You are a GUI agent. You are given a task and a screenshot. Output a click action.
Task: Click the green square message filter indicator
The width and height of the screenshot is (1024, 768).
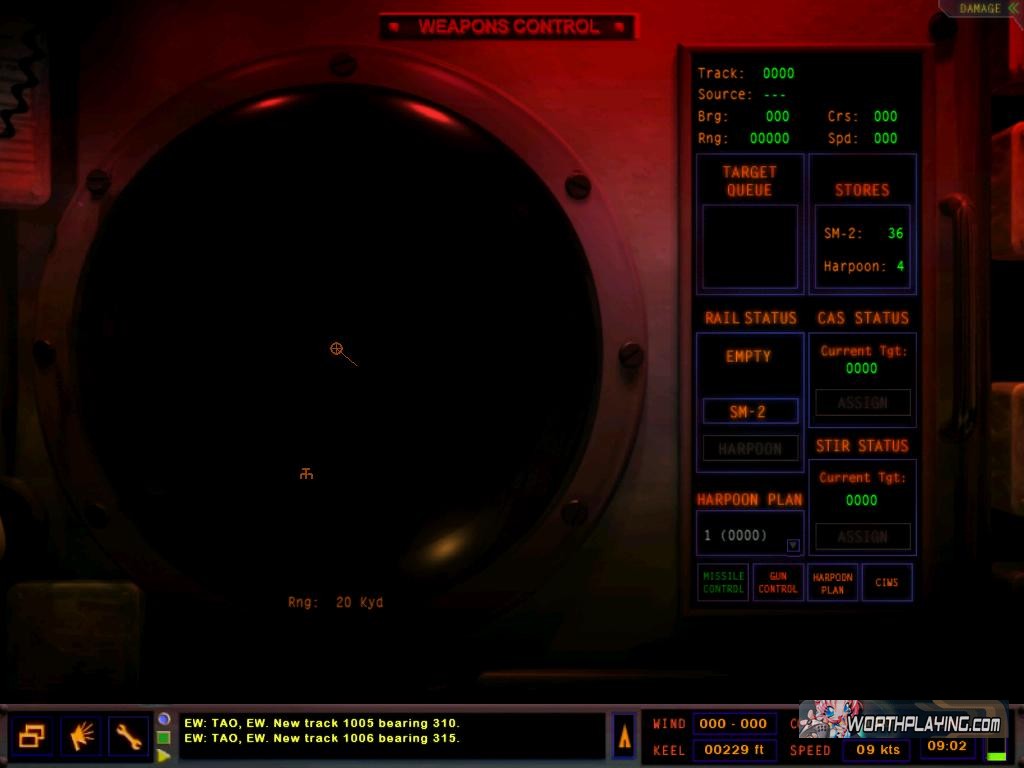point(164,737)
